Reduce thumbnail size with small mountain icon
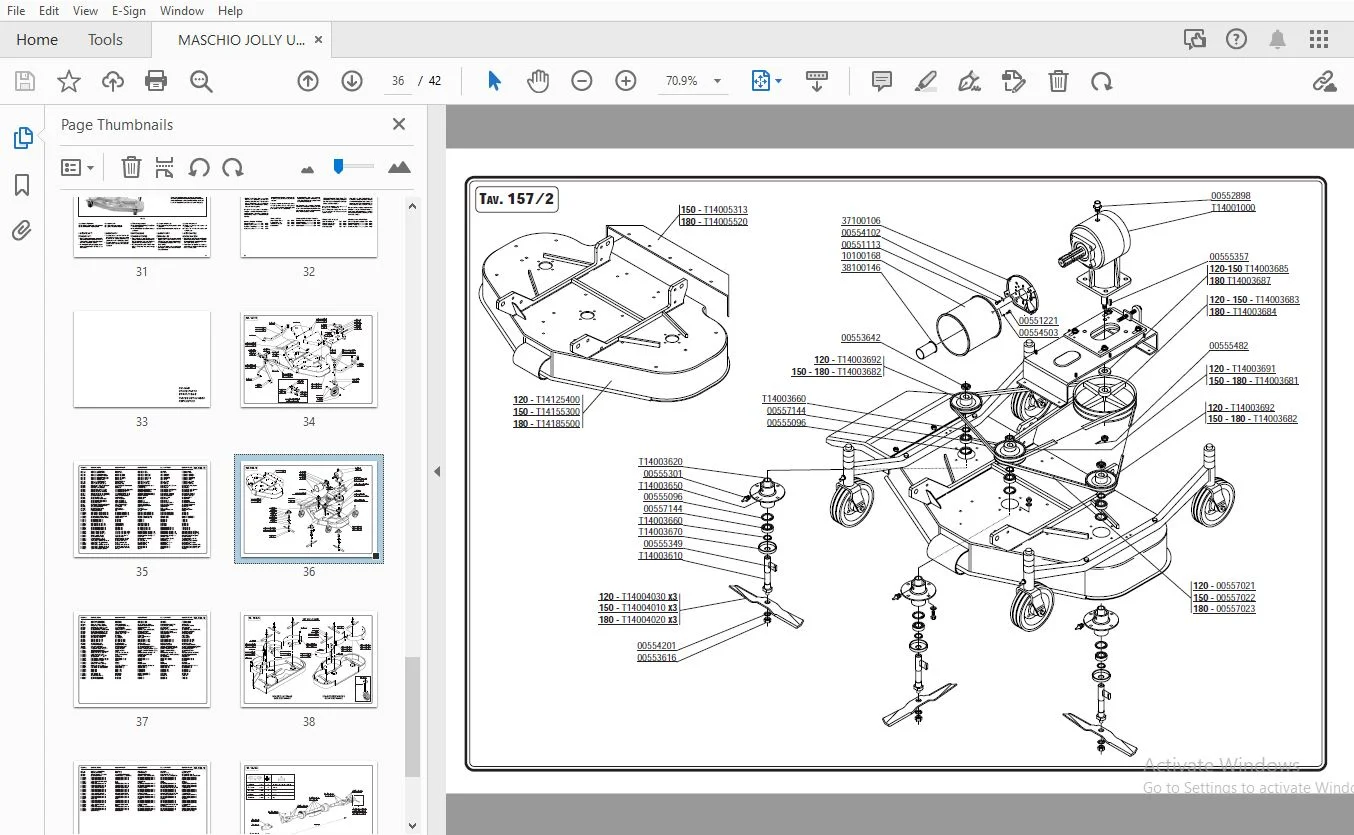Image resolution: width=1354 pixels, height=835 pixels. pyautogui.click(x=307, y=169)
